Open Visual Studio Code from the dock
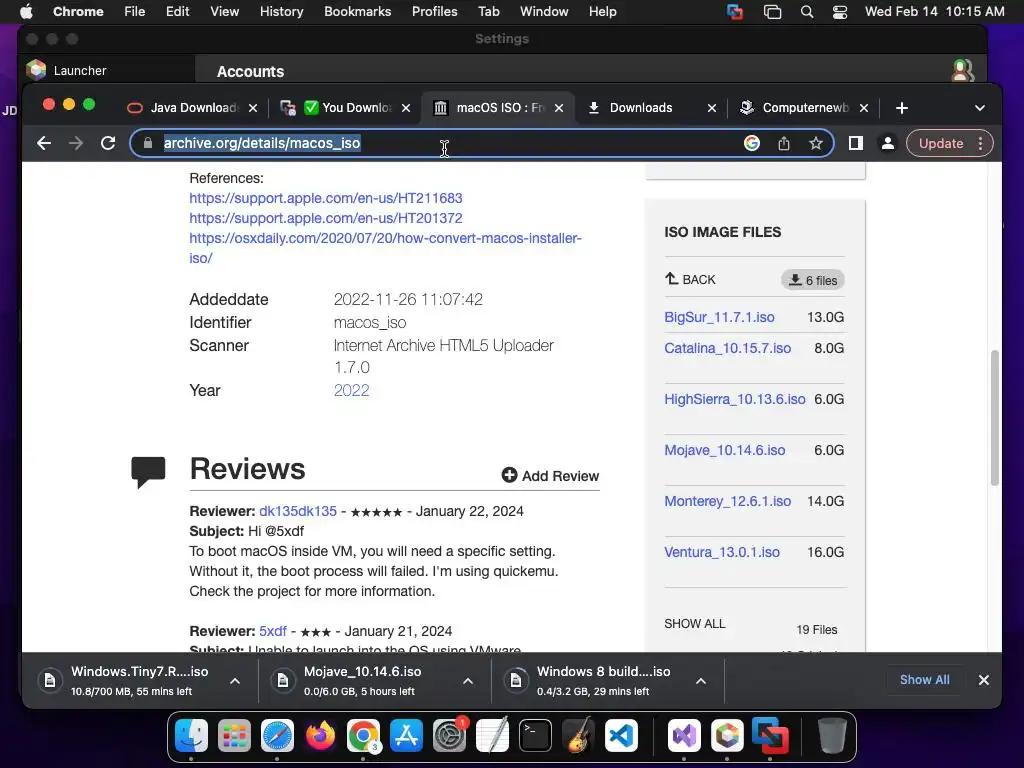 (621, 735)
